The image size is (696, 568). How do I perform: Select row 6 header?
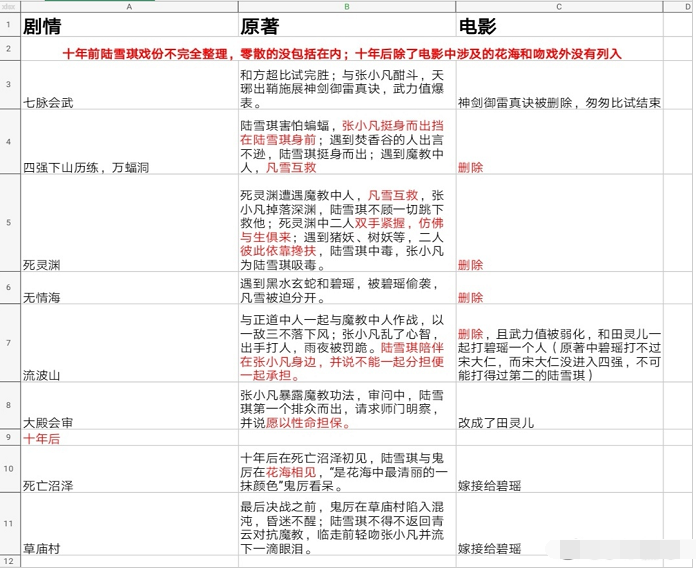click(x=10, y=288)
